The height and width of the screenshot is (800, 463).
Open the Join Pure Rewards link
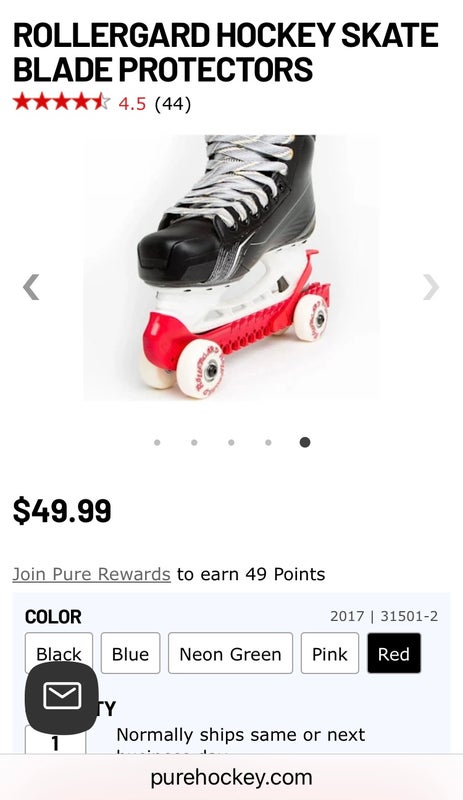point(91,574)
